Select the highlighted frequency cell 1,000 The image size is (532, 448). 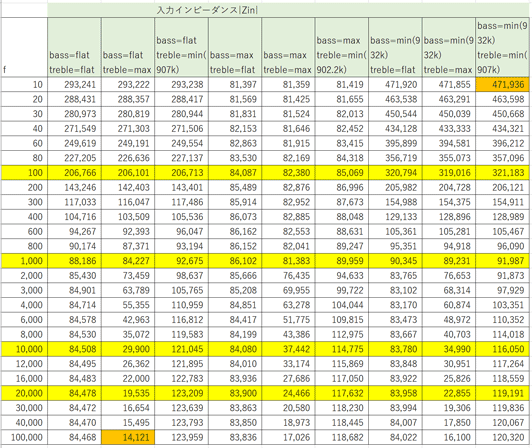pyautogui.click(x=24, y=261)
